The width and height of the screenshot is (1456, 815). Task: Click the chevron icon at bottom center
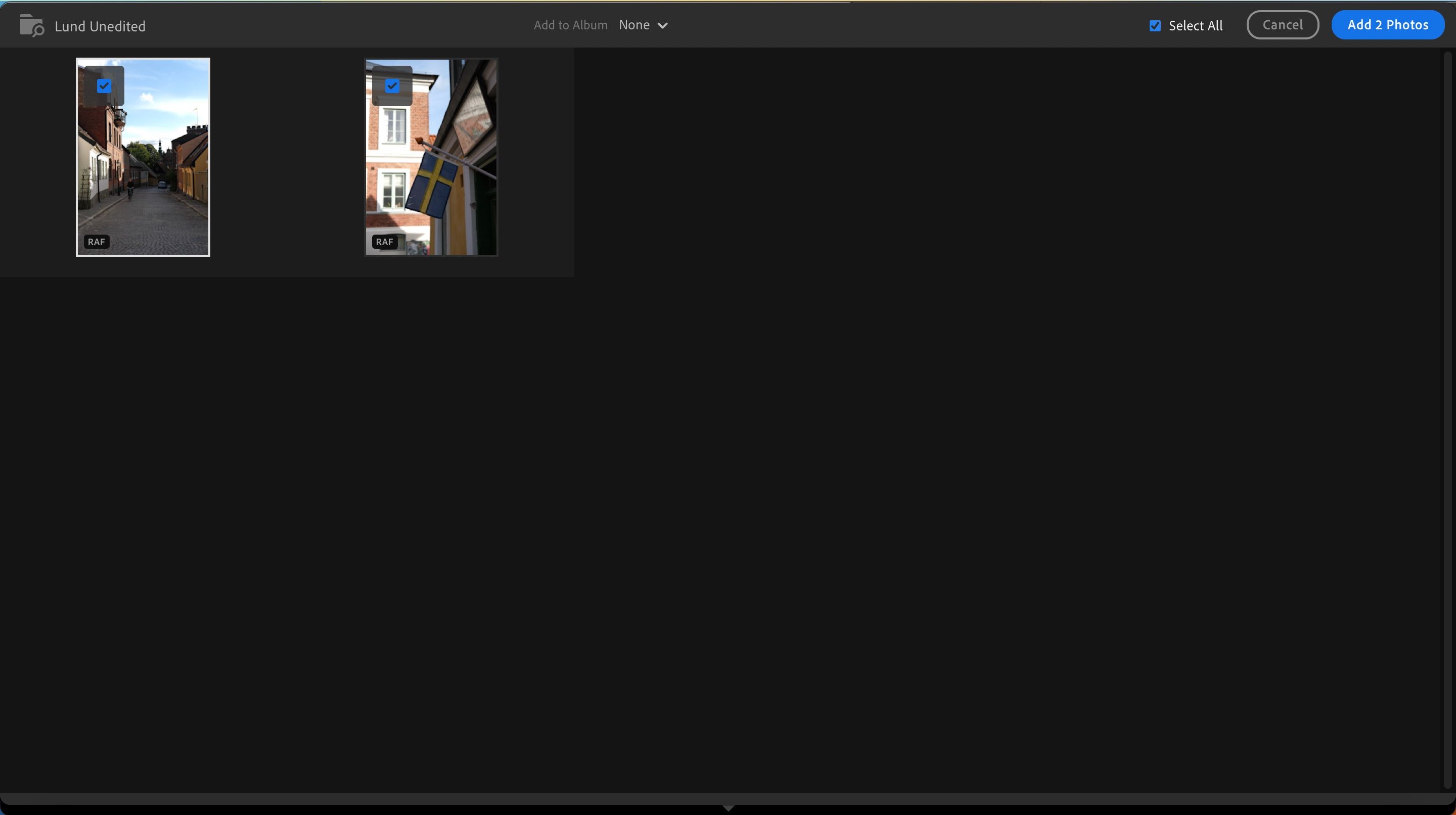click(x=728, y=807)
